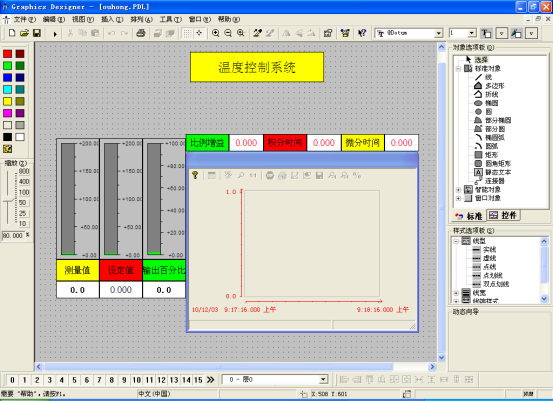Start runtime with the play arrow icon
The width and height of the screenshot is (553, 401).
coord(55,34)
